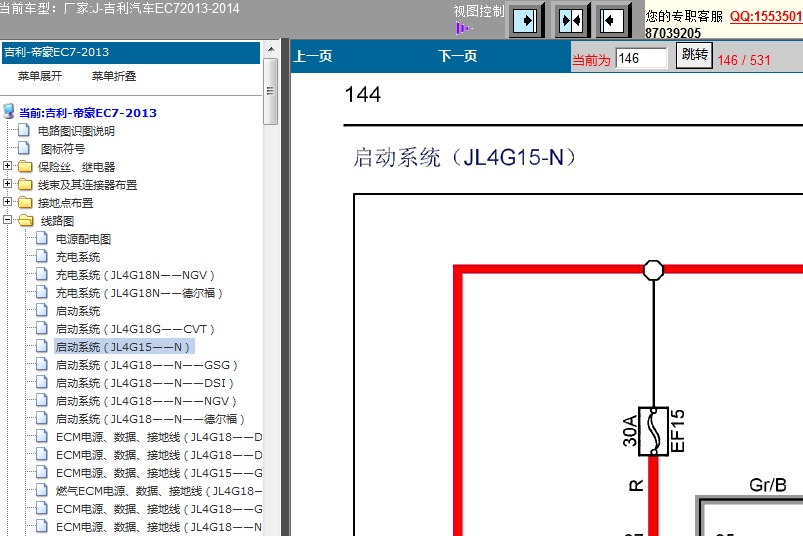Click page icon for 启动系统 (JL4G18——N——DSI)
Viewport: 803px width, 536px height.
click(x=42, y=382)
